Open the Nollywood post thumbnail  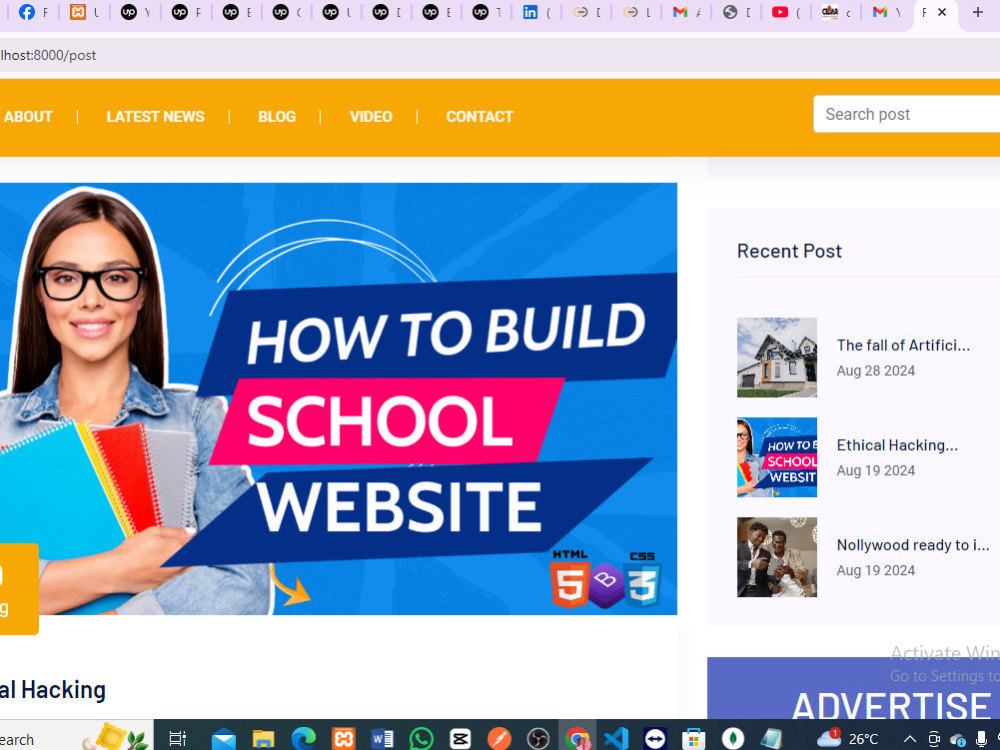point(777,557)
